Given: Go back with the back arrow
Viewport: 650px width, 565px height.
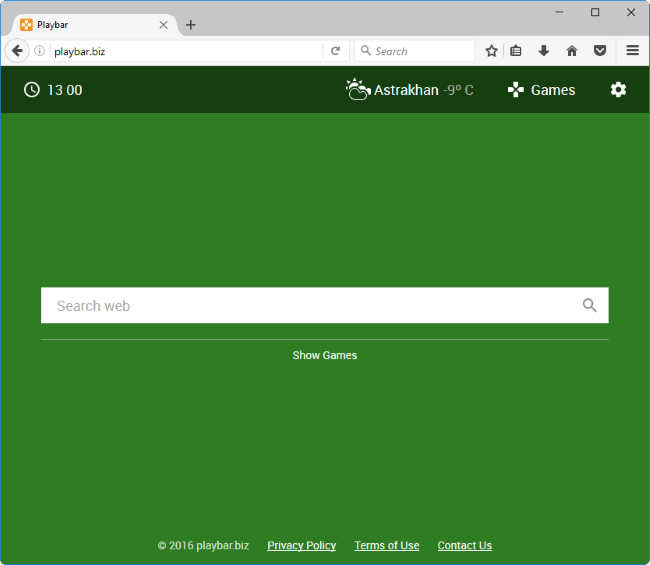Looking at the screenshot, I should (17, 51).
